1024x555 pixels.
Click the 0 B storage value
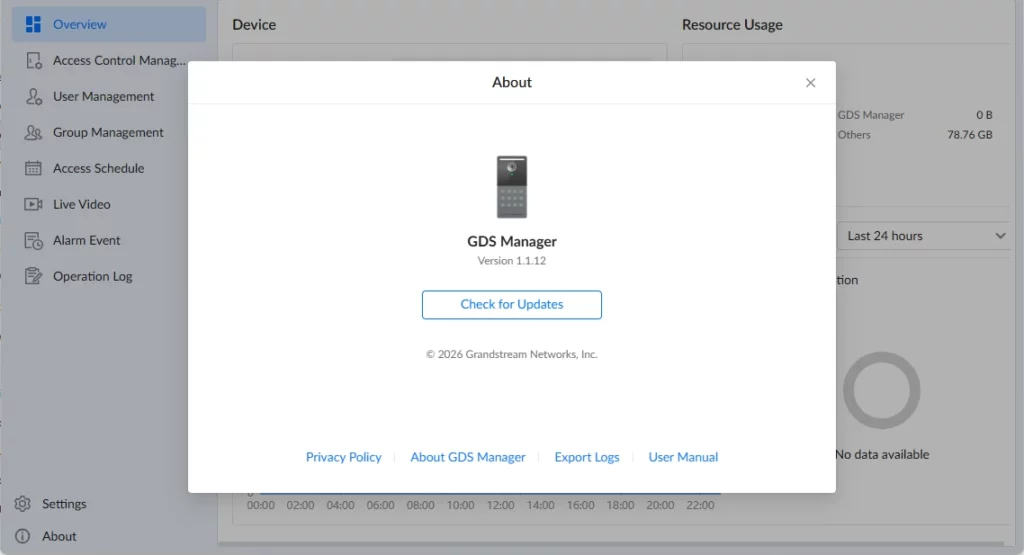click(984, 115)
